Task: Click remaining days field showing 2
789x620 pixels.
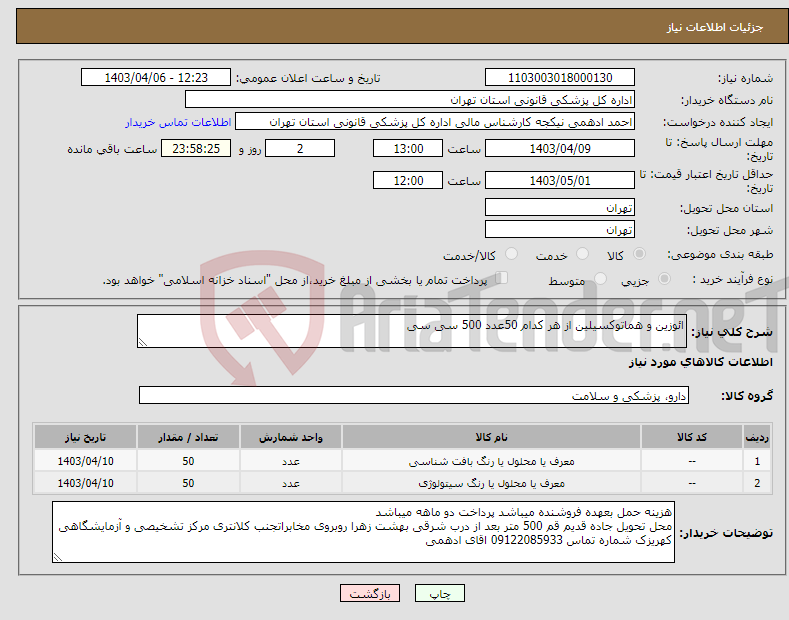Action: pos(300,148)
